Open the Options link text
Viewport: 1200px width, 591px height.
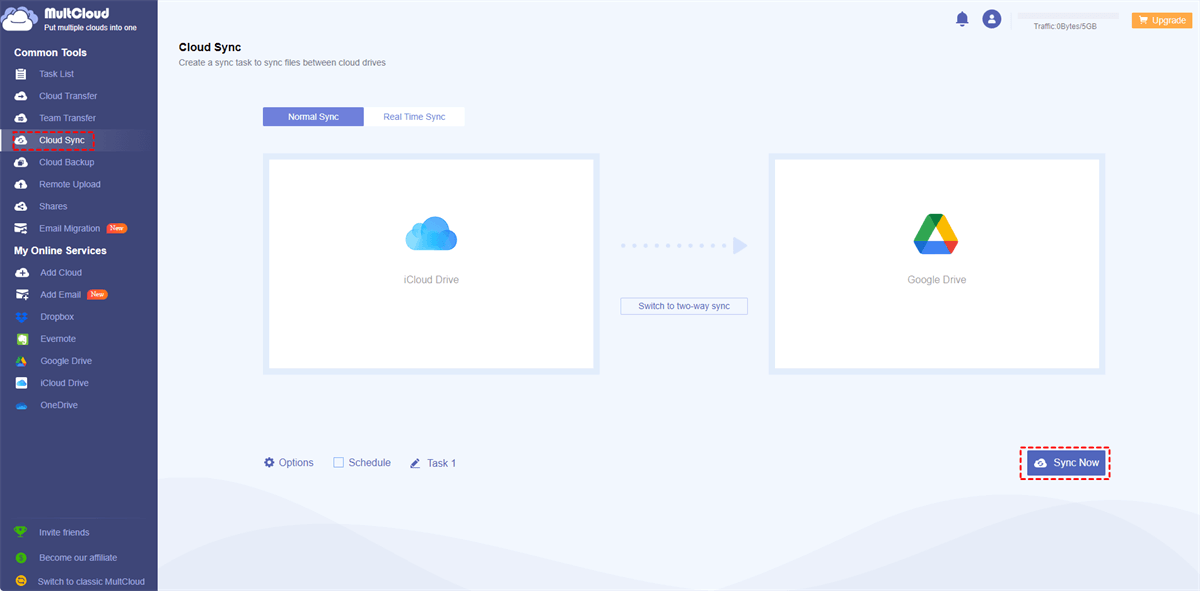click(296, 462)
